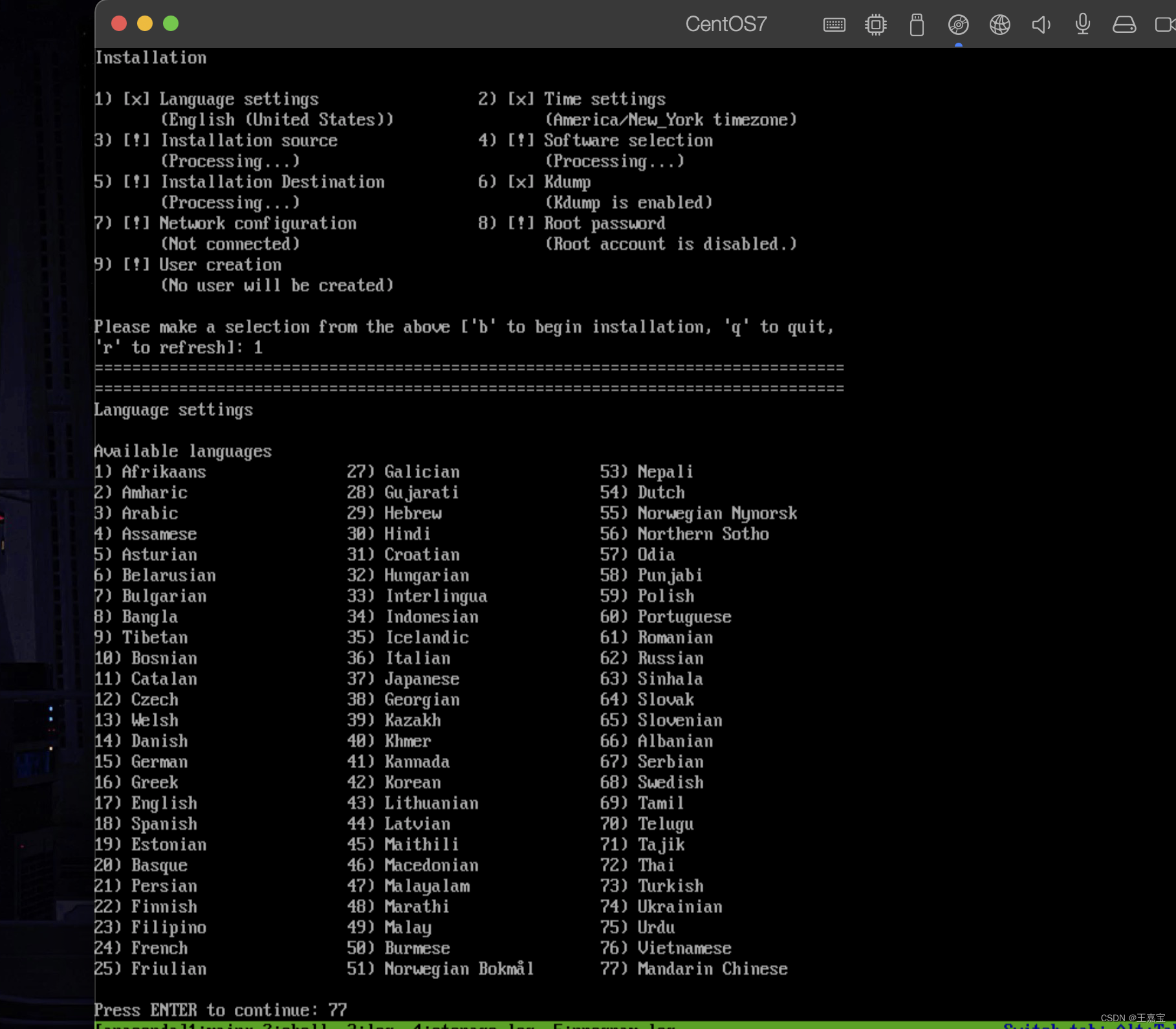Image resolution: width=1176 pixels, height=1029 pixels.
Task: Click '36) Italian' in language list
Action: click(x=399, y=658)
